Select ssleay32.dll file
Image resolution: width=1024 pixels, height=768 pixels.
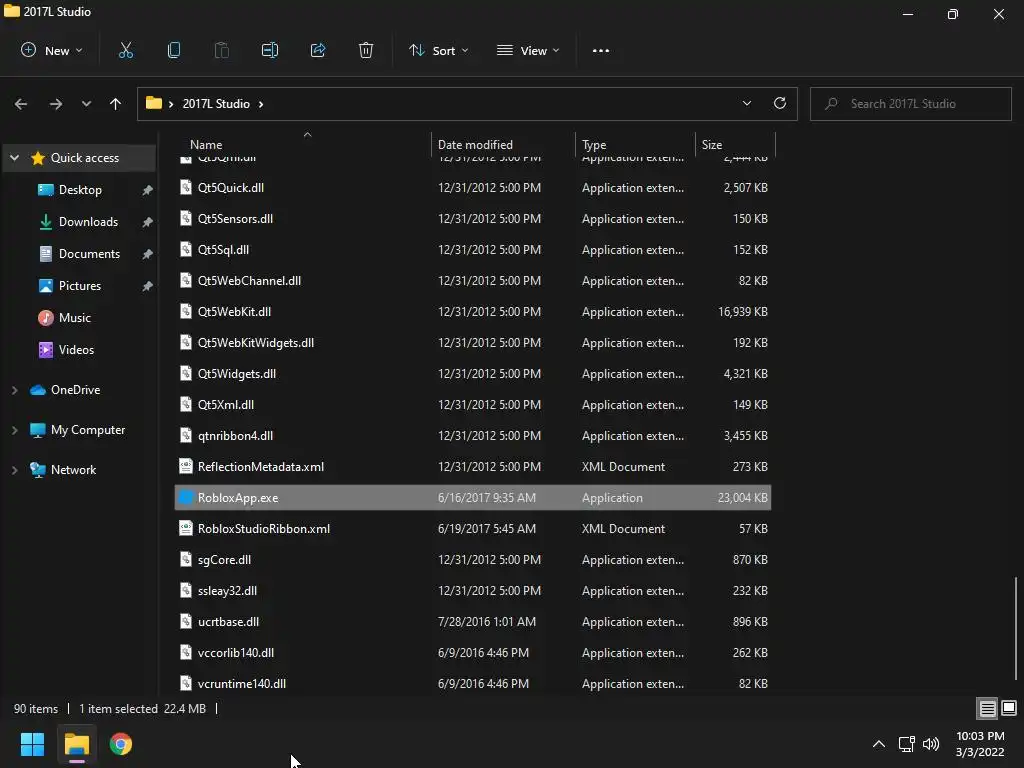point(473,590)
